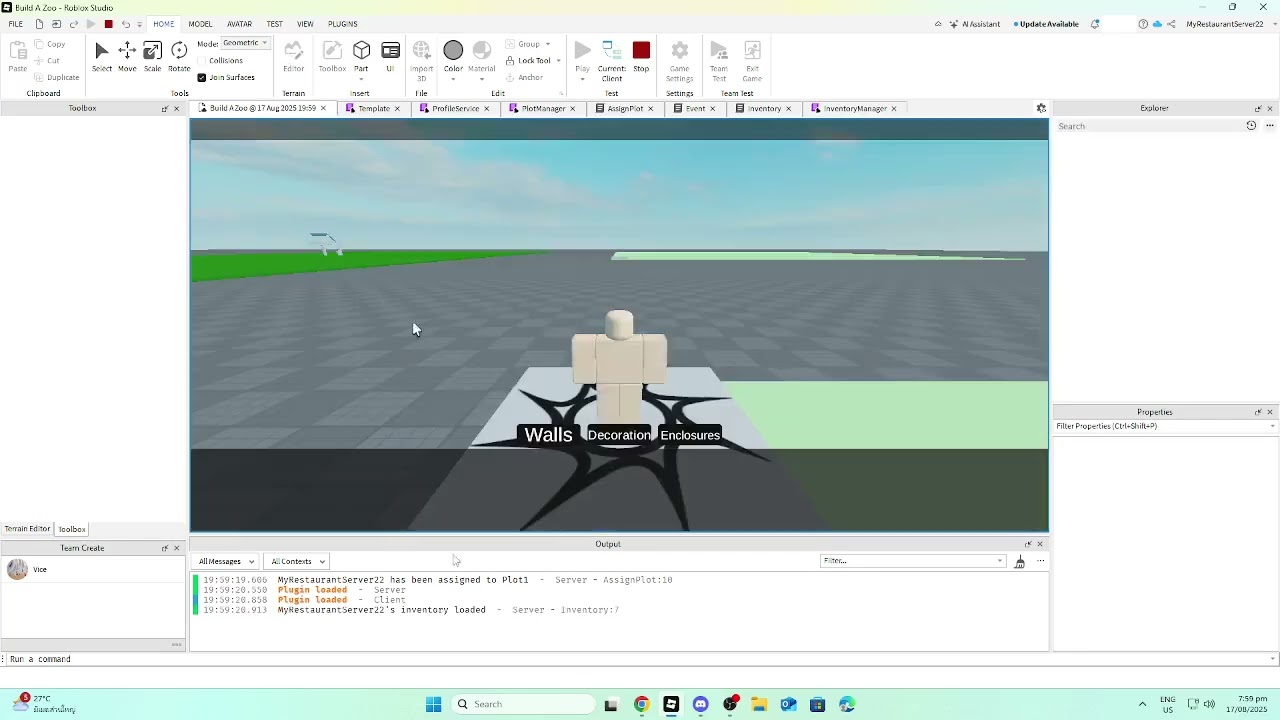Viewport: 1280px width, 720px height.
Task: Click the Run a command bar
Action: tap(638, 659)
